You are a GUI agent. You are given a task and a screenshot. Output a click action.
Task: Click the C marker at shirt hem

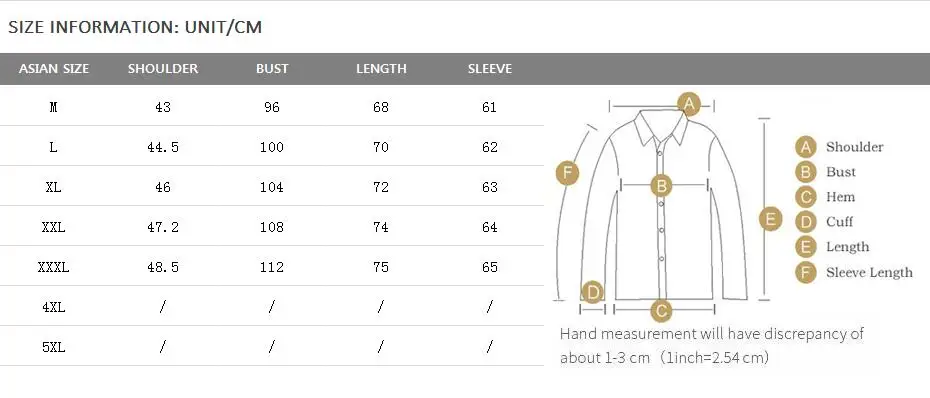point(661,310)
